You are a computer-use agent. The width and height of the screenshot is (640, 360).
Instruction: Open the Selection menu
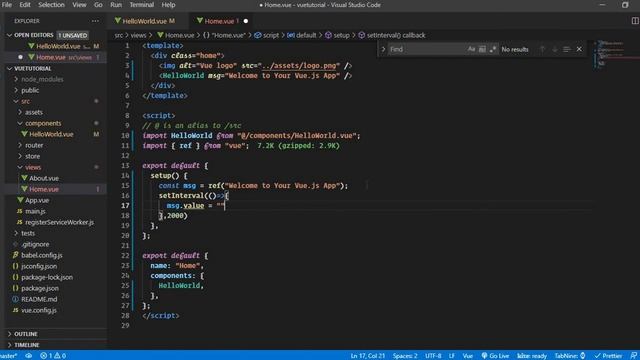coord(51,5)
